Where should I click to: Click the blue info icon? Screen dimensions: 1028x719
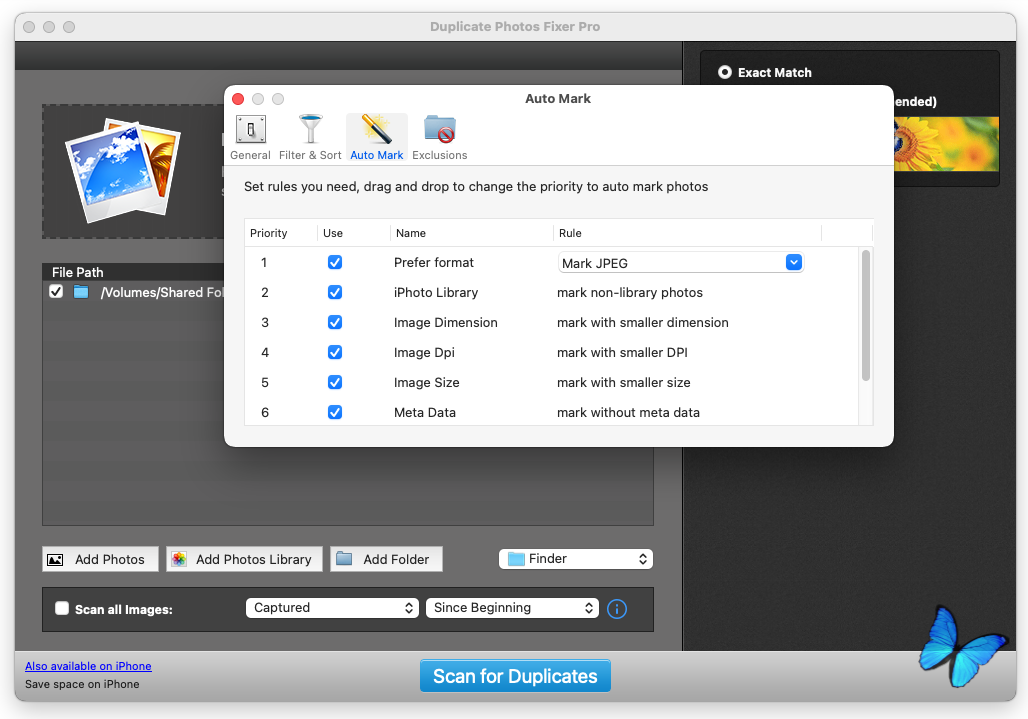click(x=617, y=608)
